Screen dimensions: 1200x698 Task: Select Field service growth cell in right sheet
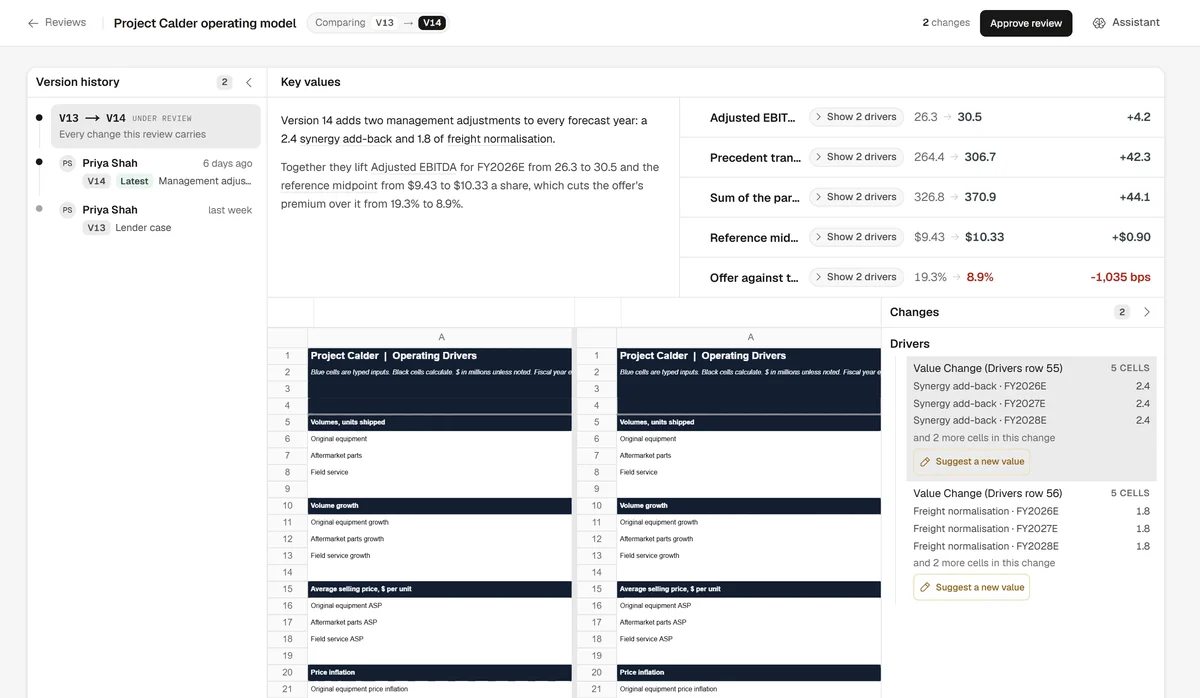(x=749, y=555)
